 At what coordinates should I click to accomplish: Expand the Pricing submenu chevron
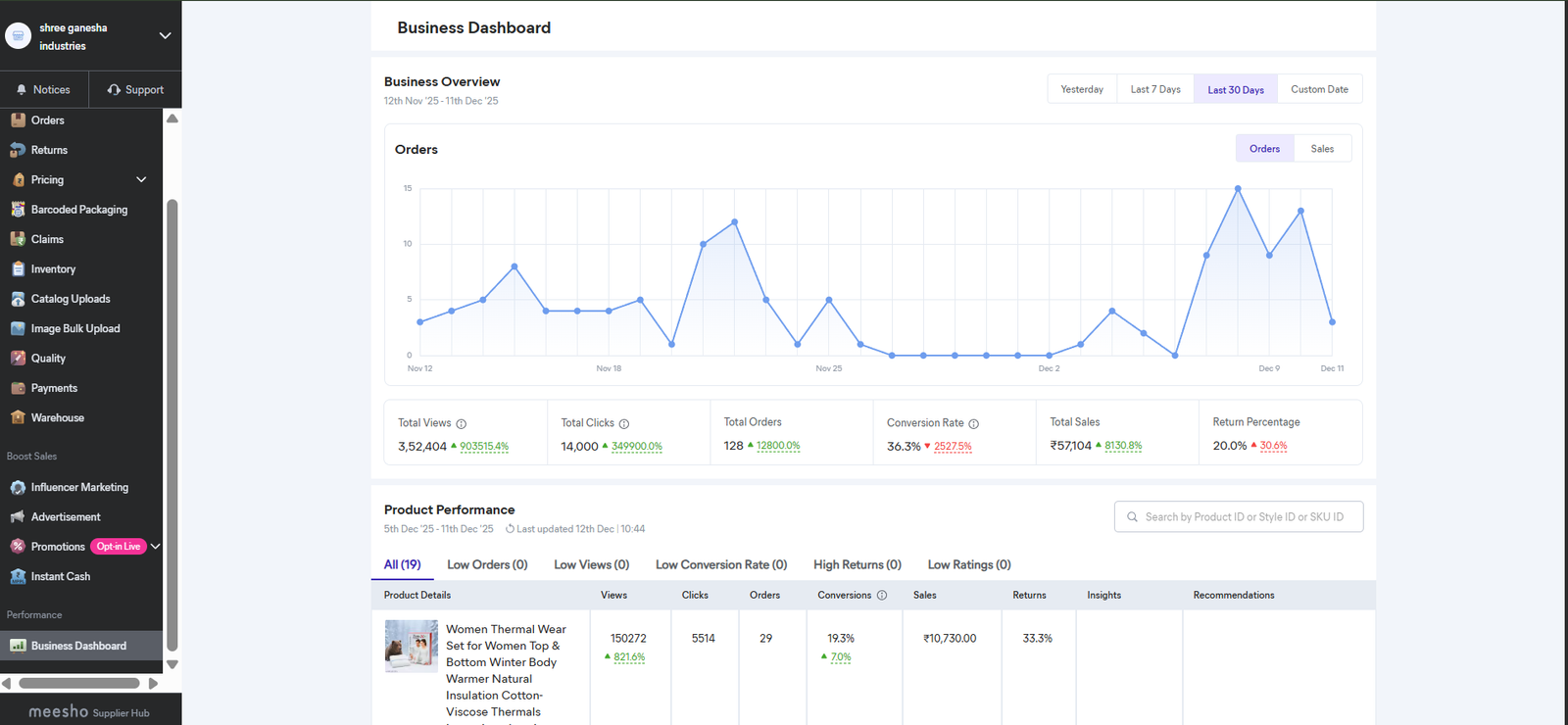pyautogui.click(x=141, y=180)
